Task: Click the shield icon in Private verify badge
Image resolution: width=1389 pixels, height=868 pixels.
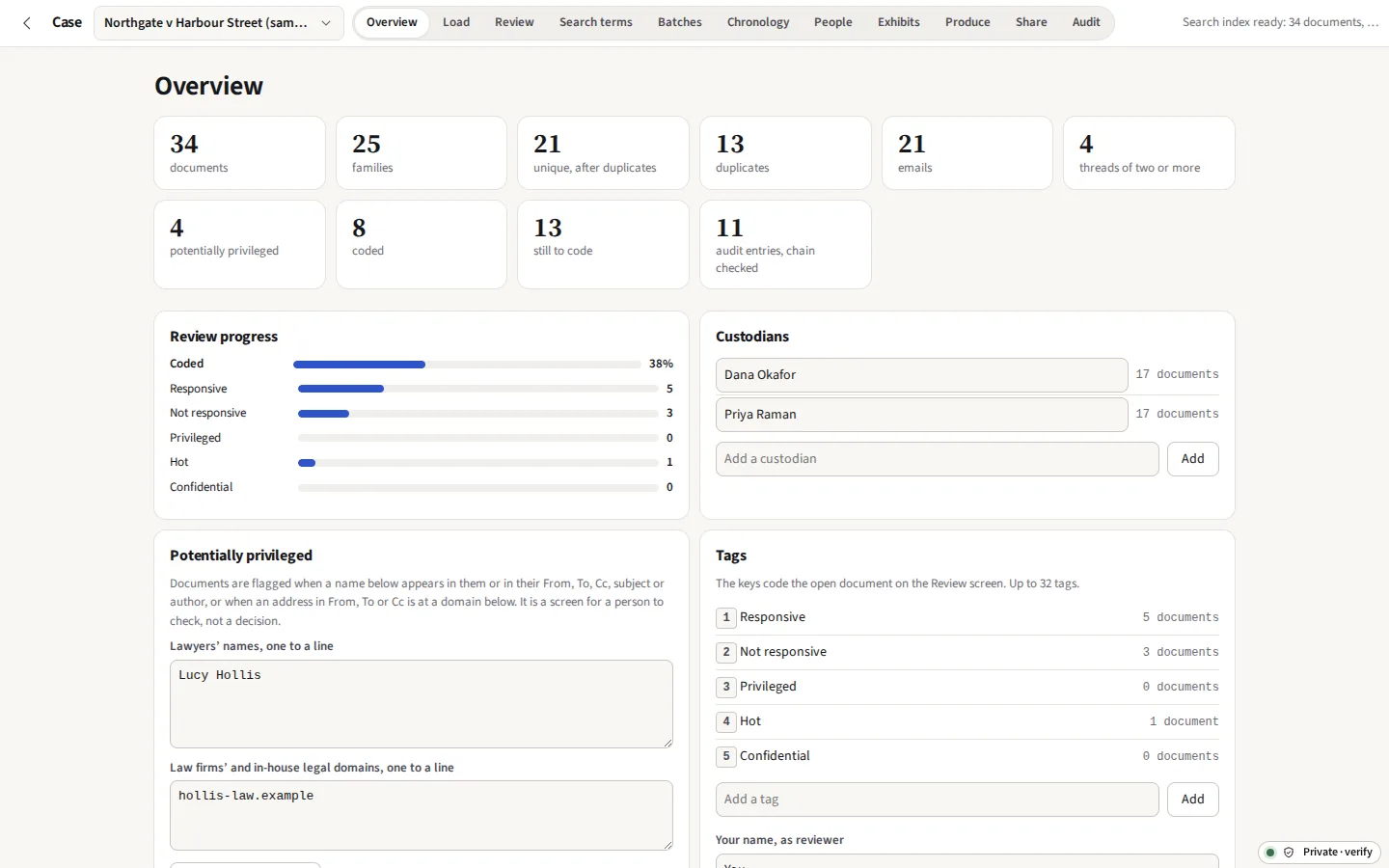Action: pyautogui.click(x=1289, y=853)
